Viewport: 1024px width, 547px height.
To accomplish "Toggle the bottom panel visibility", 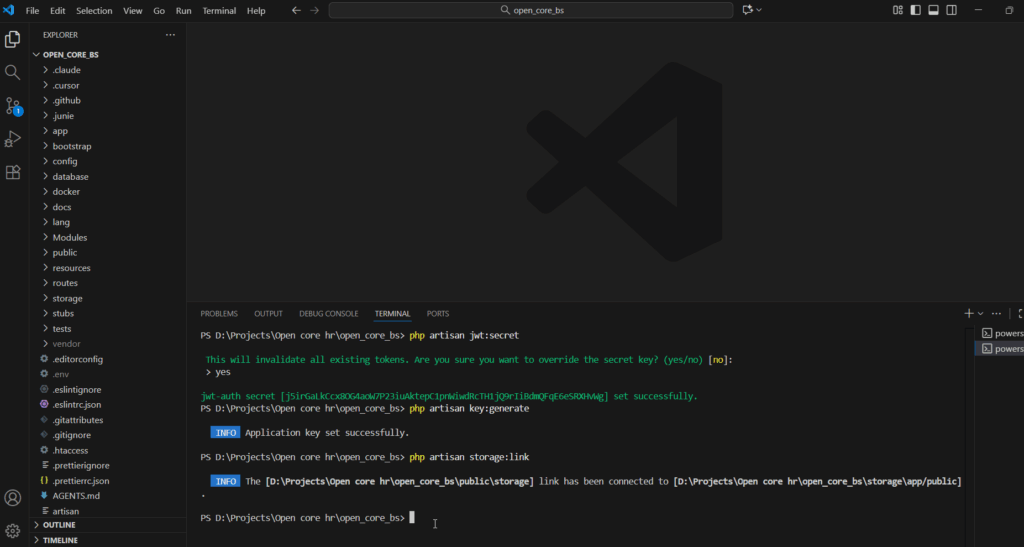I will [933, 10].
